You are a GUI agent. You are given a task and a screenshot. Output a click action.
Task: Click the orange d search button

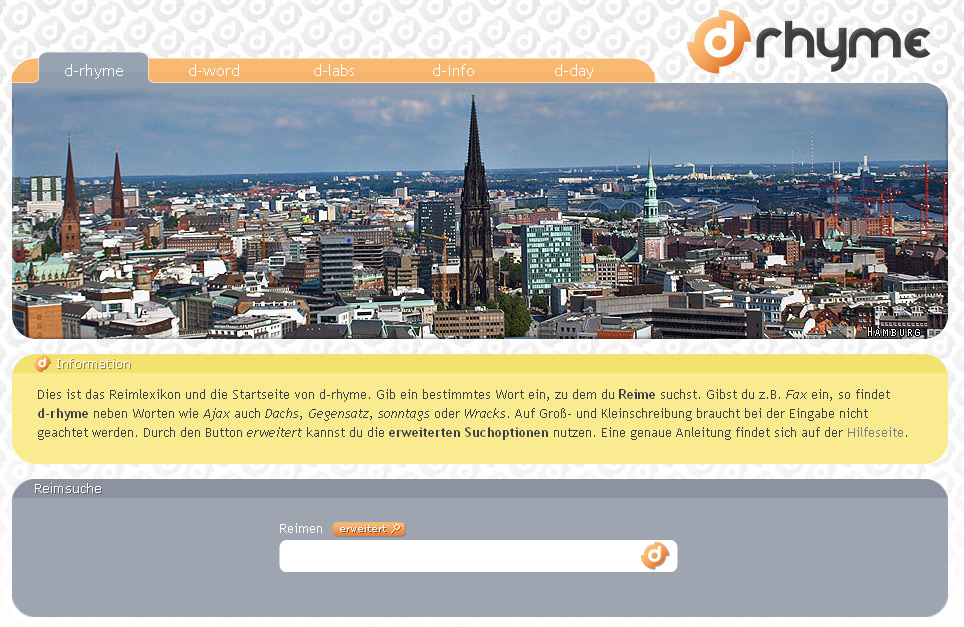[x=655, y=556]
